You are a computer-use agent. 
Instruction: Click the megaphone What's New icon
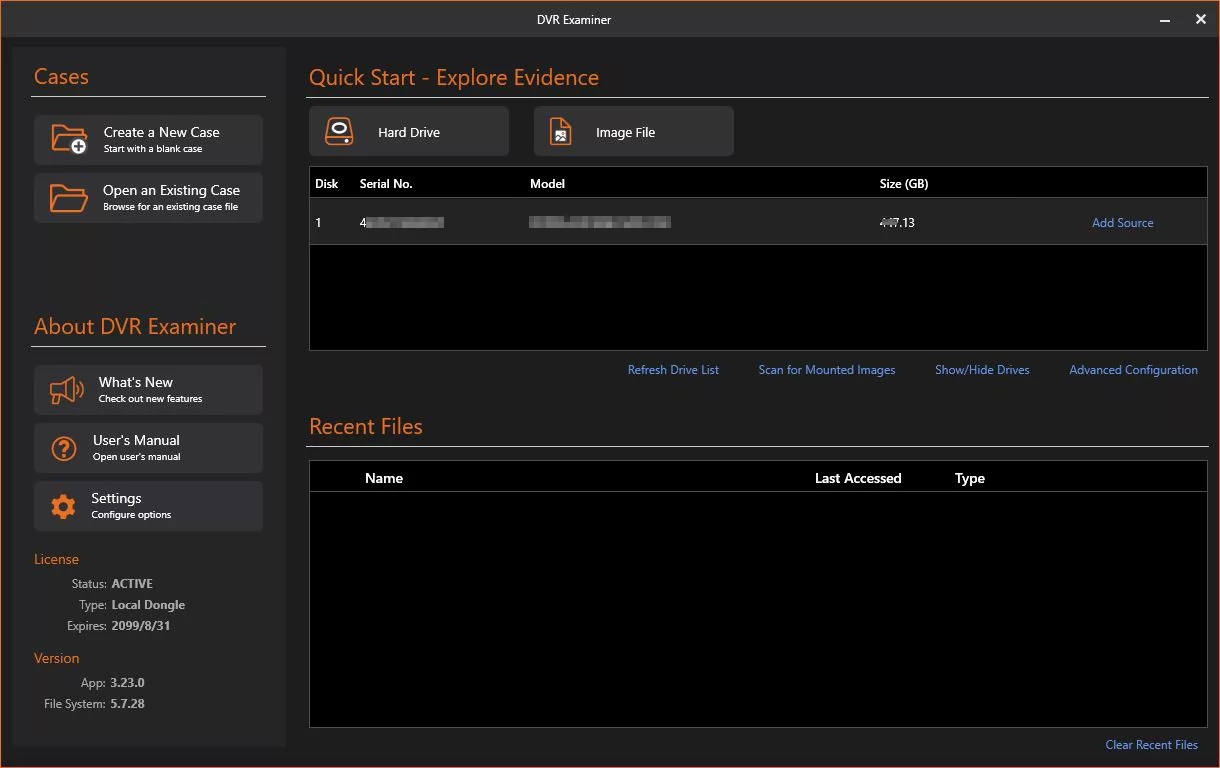66,390
